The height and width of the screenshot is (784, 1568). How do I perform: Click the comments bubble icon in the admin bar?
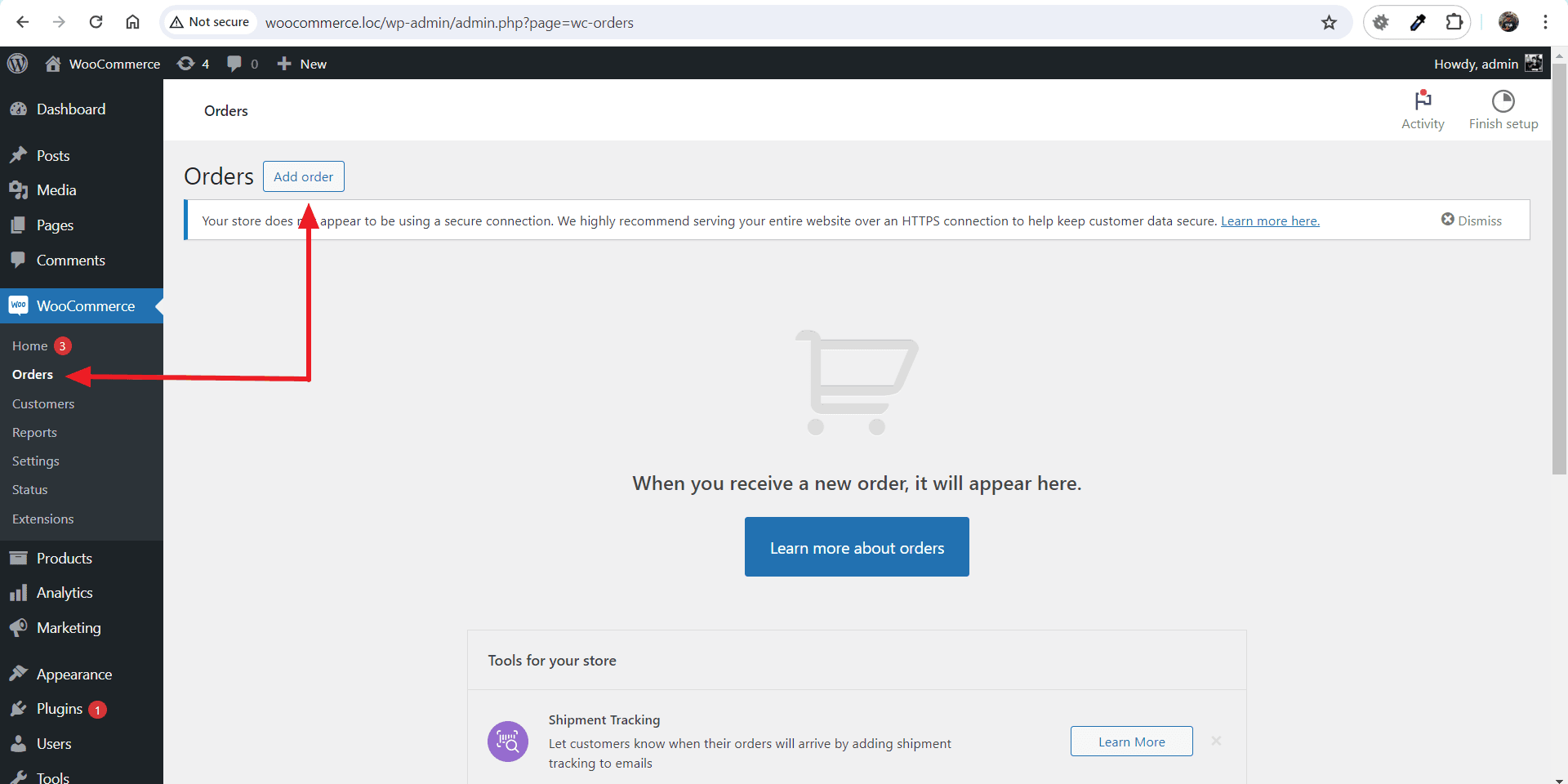point(235,63)
